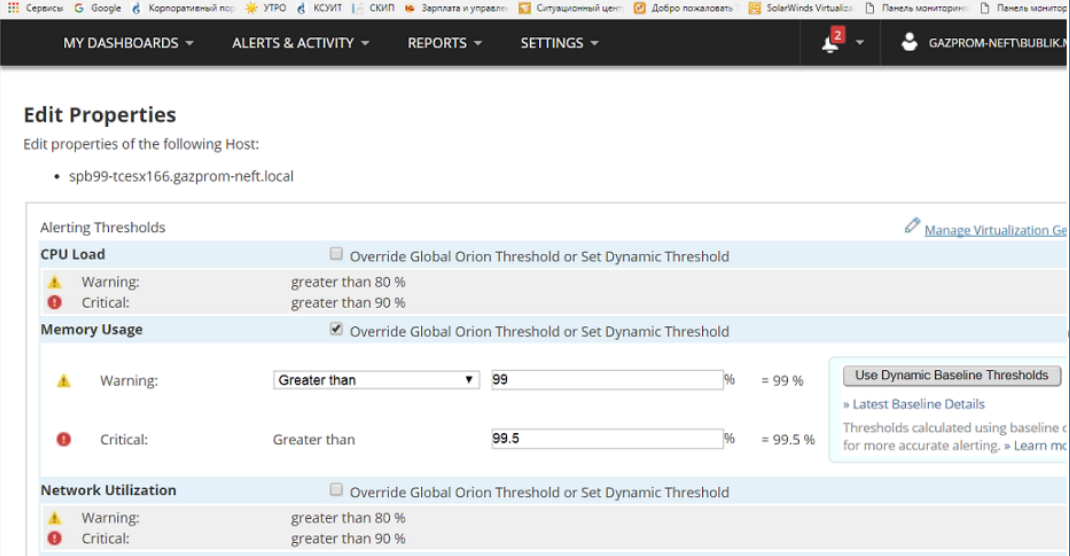1070x556 pixels.
Task: Uncheck Memory Usage override threshold checkbox
Action: point(336,329)
